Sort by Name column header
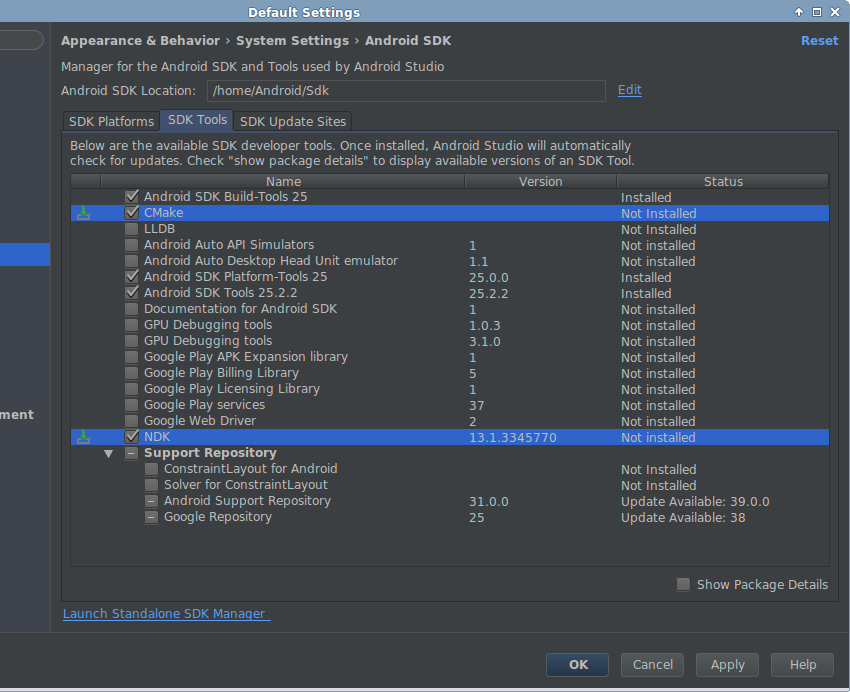The image size is (850, 692). pyautogui.click(x=283, y=181)
